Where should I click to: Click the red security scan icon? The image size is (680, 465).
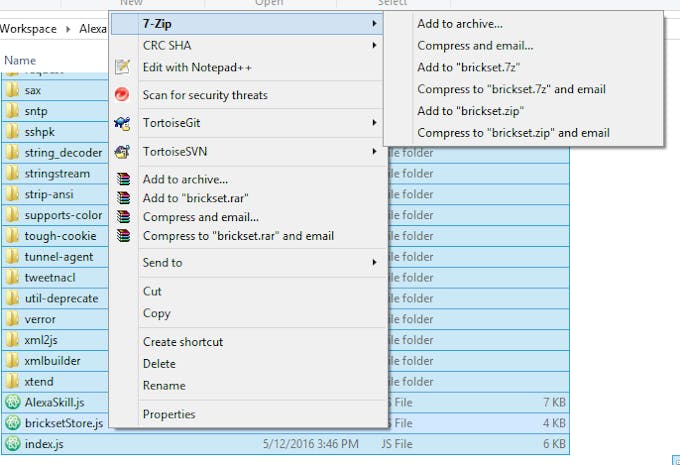tap(122, 94)
